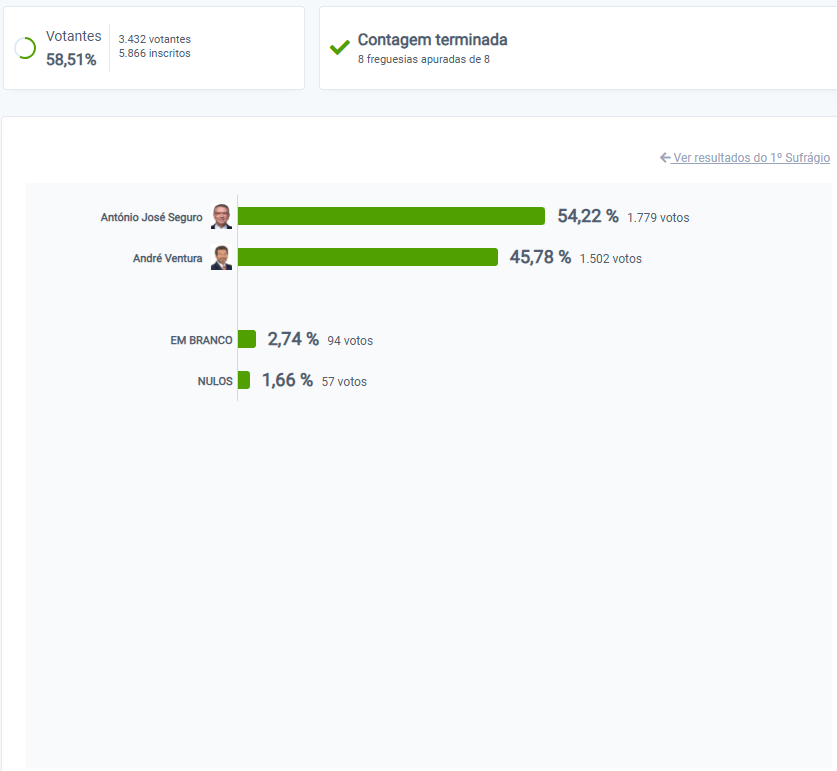837x771 pixels.
Task: Click the 3.432 votantes text
Action: (x=155, y=39)
